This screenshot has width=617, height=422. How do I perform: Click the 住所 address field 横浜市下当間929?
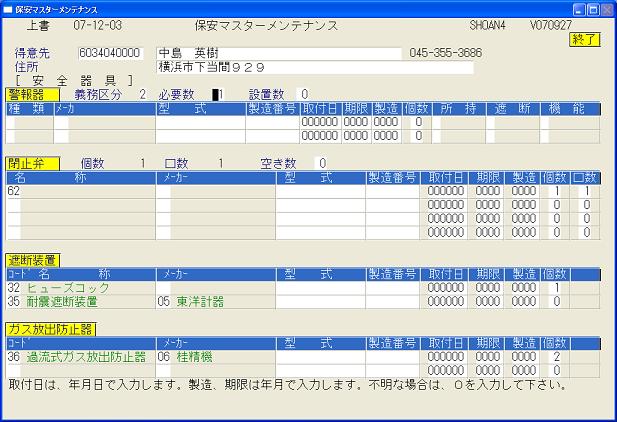pyautogui.click(x=314, y=67)
